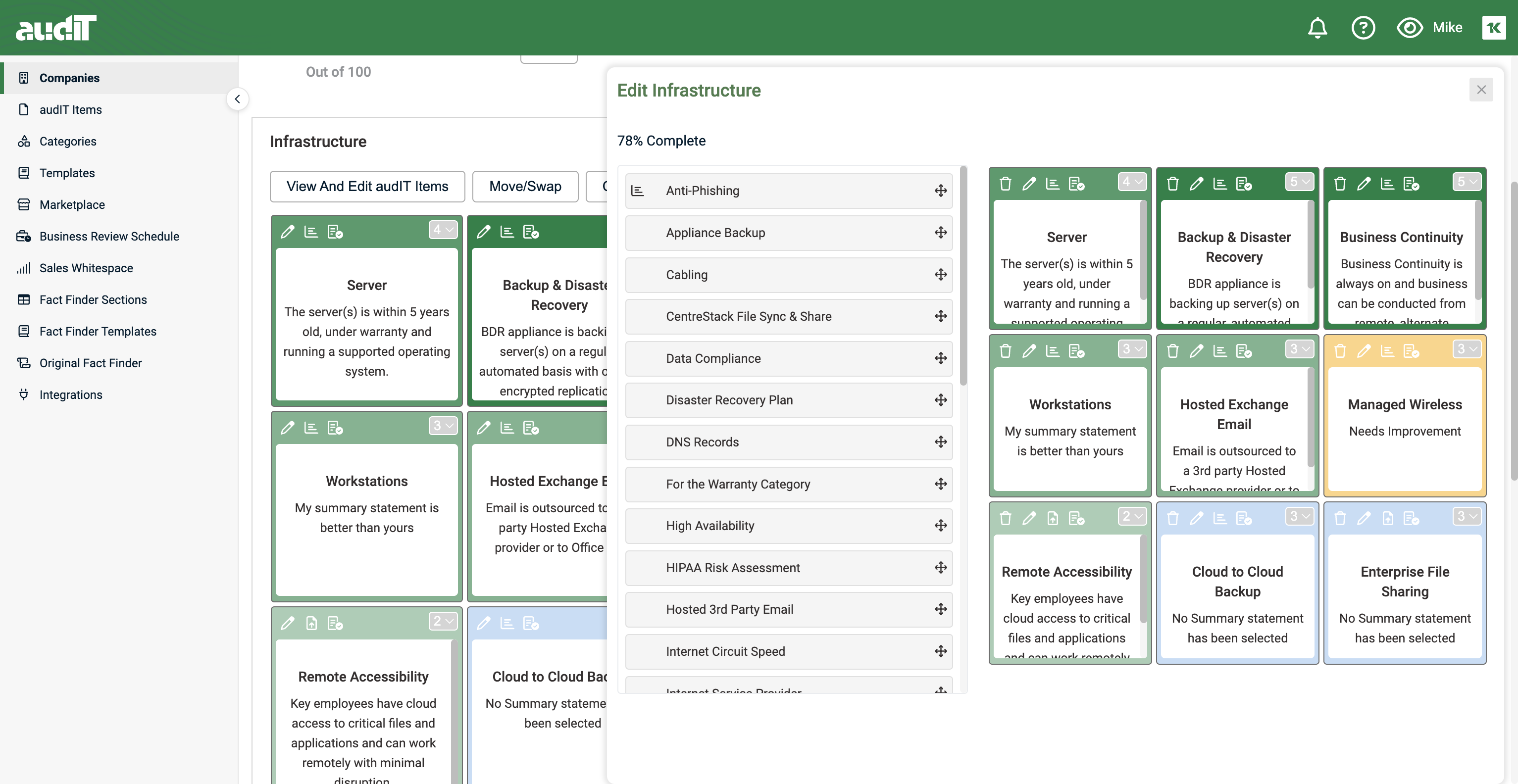The image size is (1518, 784).
Task: Click the Mike user name
Action: [x=1447, y=28]
